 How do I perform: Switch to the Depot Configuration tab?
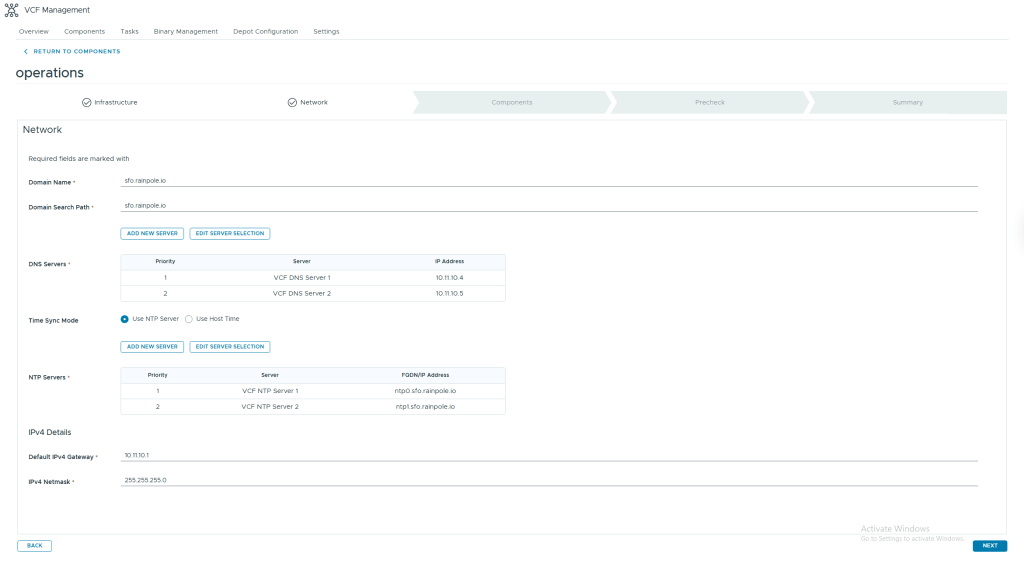[x=265, y=31]
